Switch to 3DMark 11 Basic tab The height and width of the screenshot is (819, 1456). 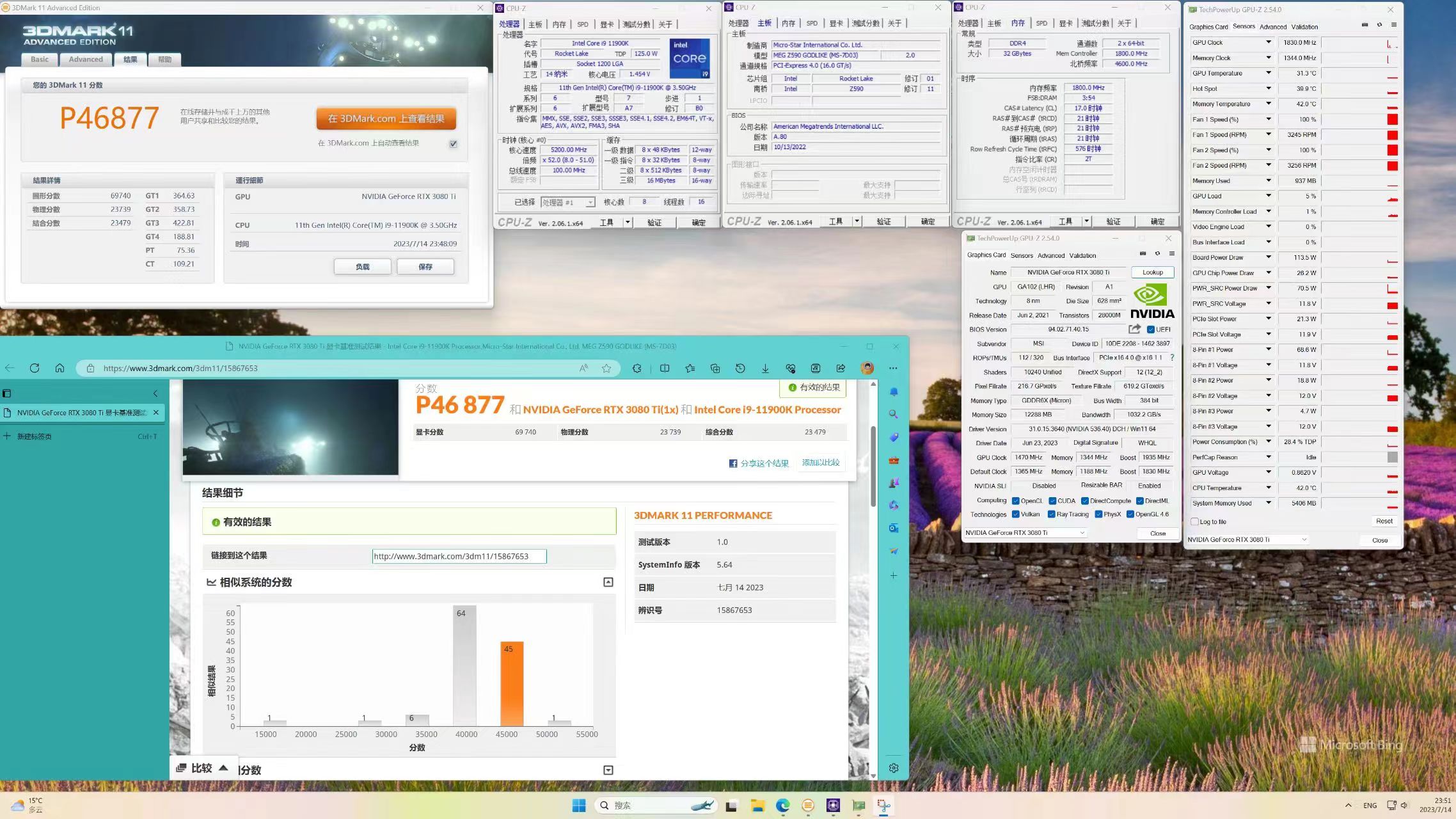click(x=40, y=60)
